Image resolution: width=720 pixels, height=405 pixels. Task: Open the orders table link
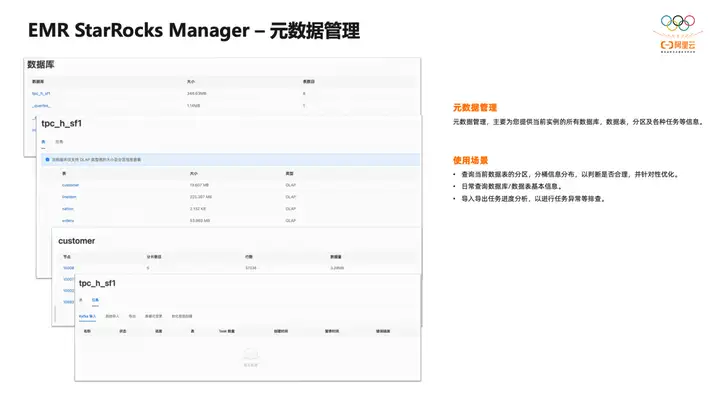tap(68, 221)
